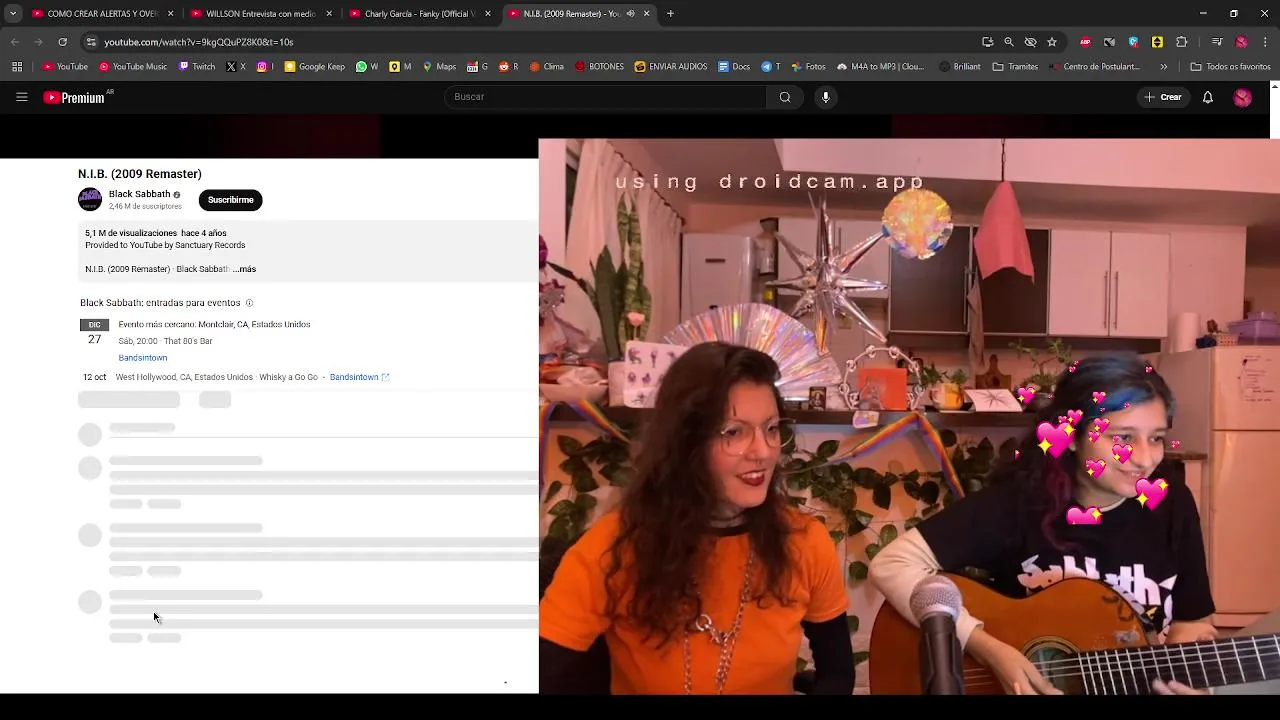
Task: Click the N.I.B. (2009 Remaster) video title
Action: (140, 174)
